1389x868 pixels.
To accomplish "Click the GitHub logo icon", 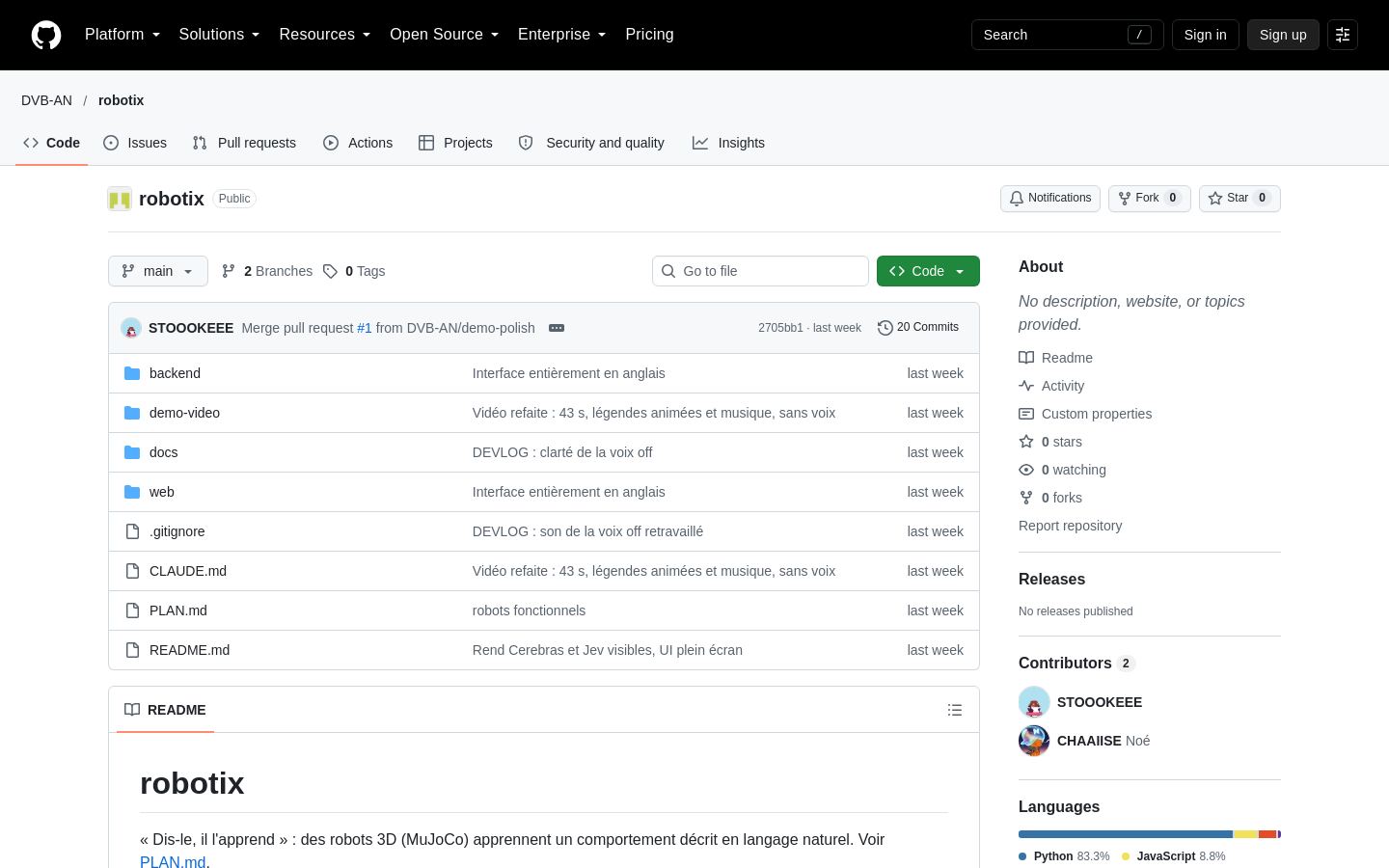I will click(x=46, y=35).
